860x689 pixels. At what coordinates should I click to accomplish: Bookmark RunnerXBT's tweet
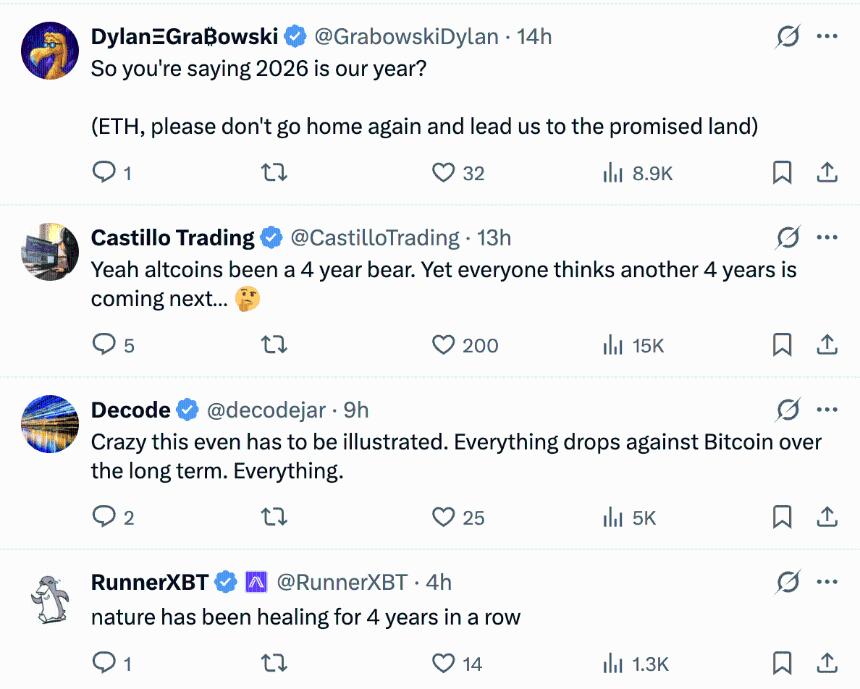[x=782, y=662]
